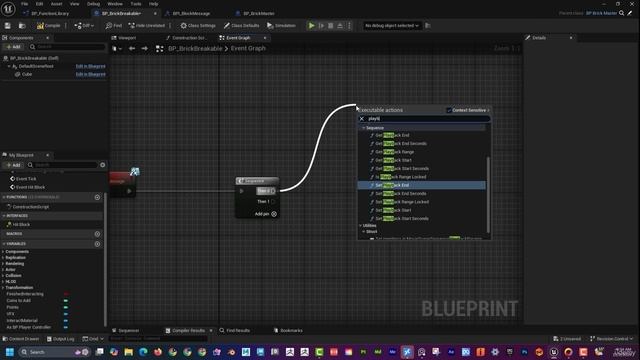Click the green Play button
The image size is (640, 360).
311,26
